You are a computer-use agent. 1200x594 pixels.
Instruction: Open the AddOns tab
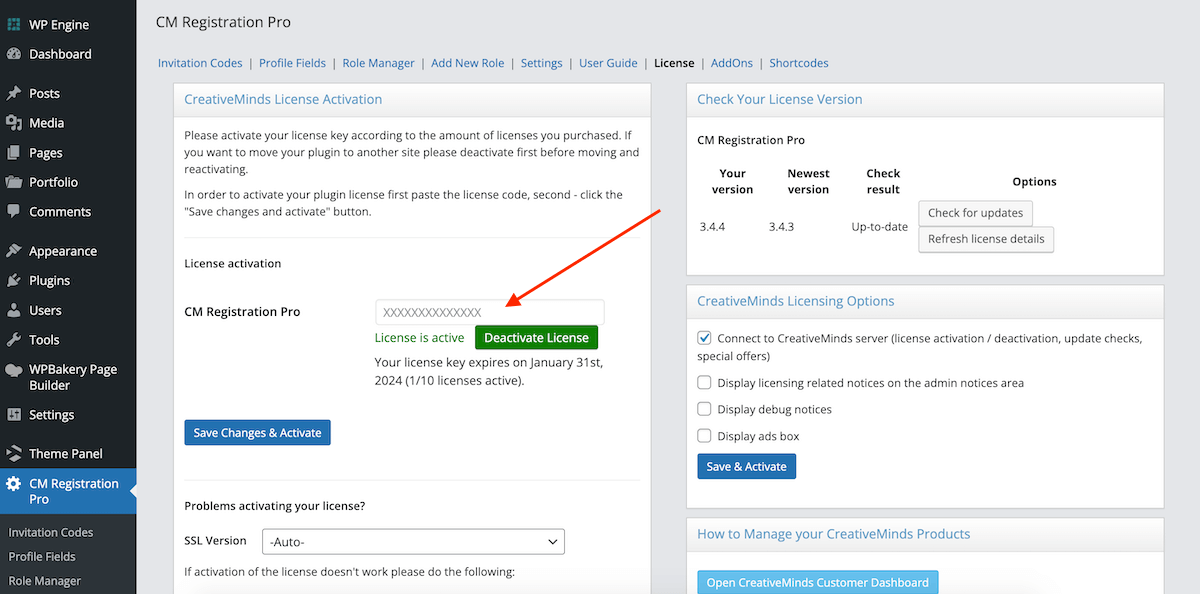tap(732, 63)
